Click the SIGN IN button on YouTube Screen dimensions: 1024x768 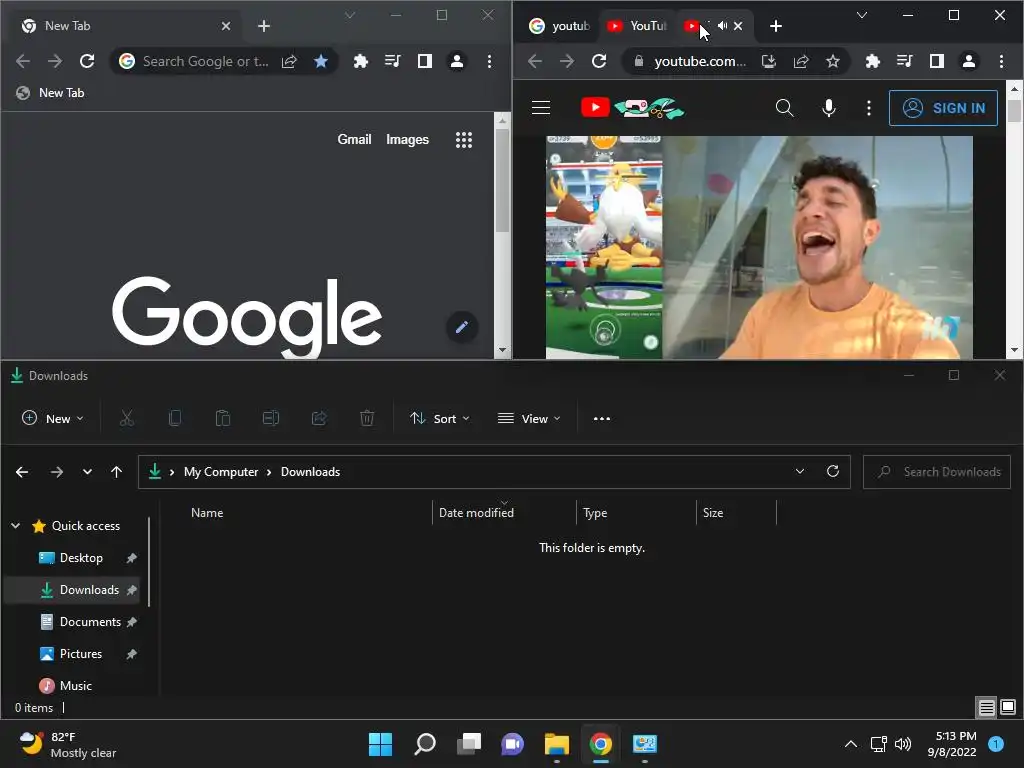[x=943, y=108]
